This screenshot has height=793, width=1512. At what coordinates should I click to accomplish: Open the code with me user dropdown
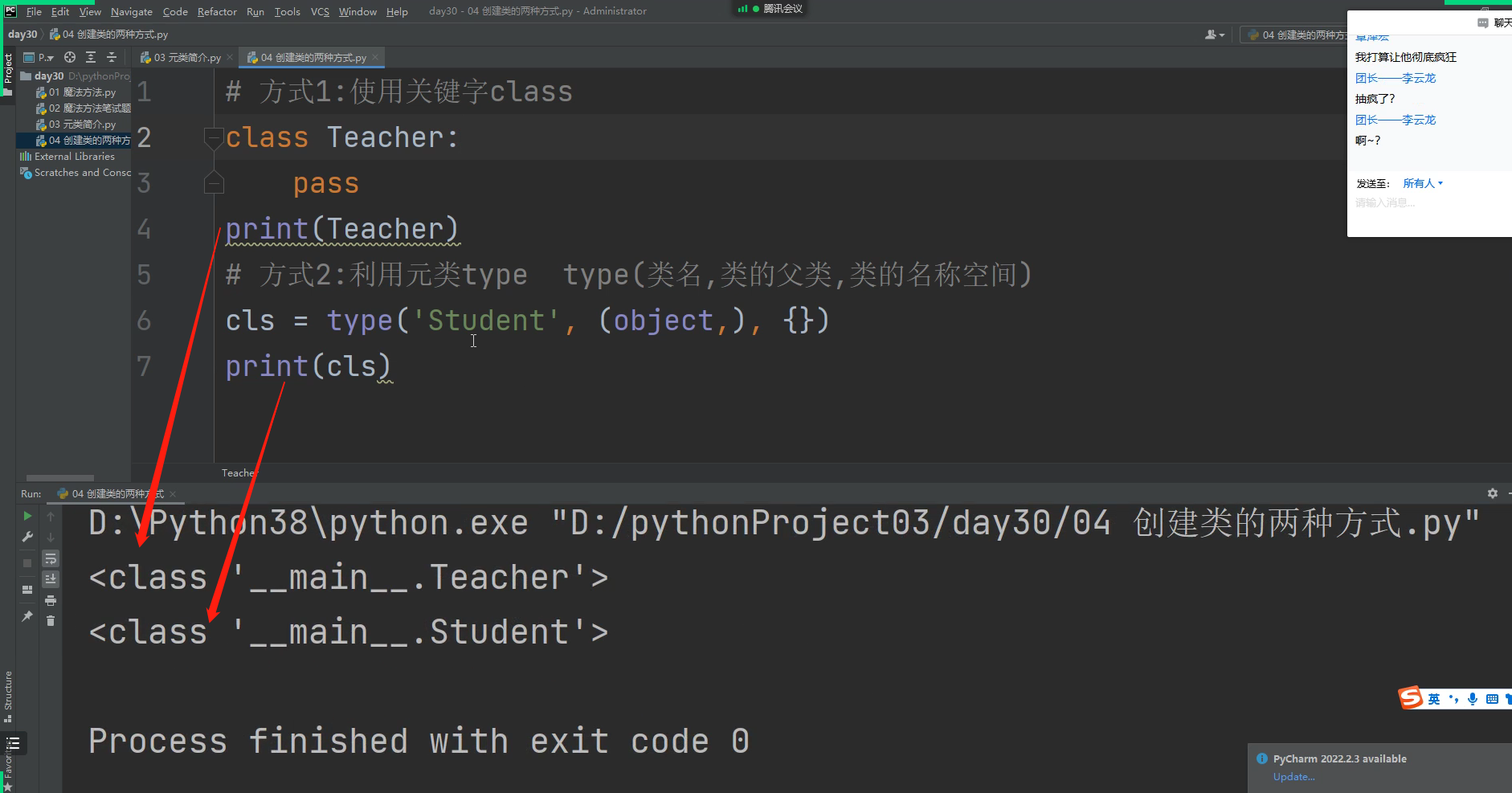coord(1214,35)
